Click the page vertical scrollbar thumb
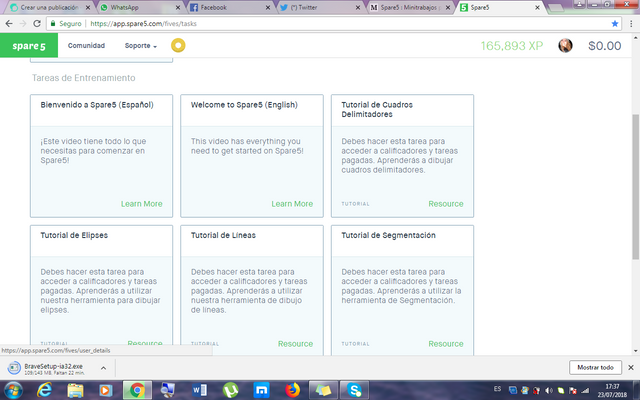Viewport: 640px width, 400px height. [x=635, y=187]
